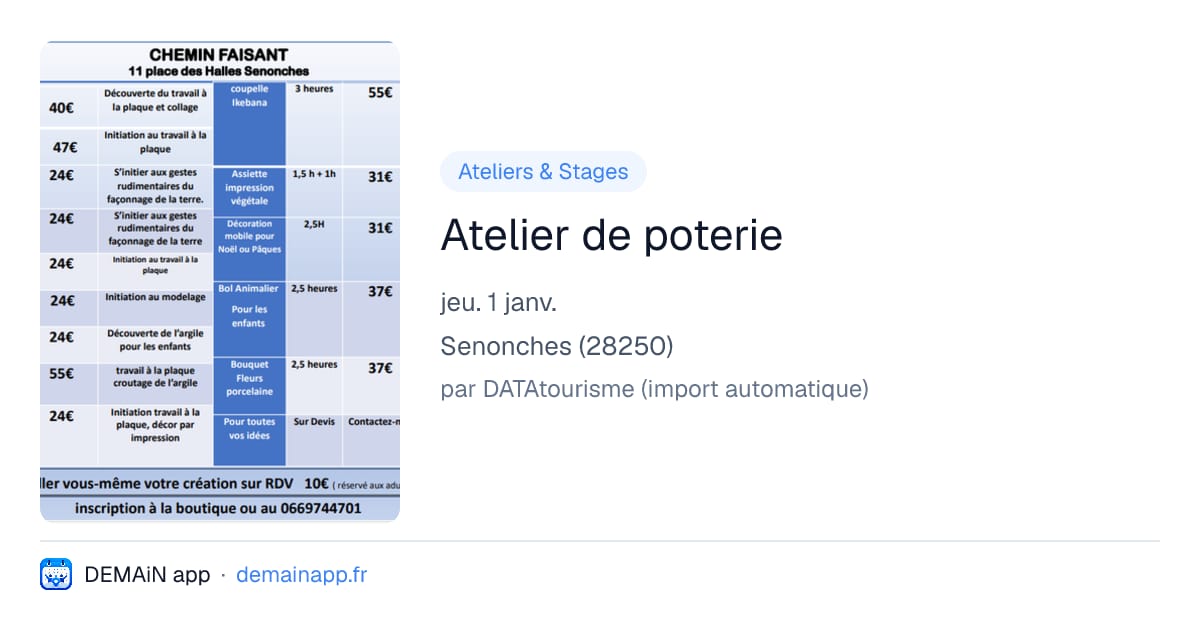Click the CHEMIN FAISANT poster heading
This screenshot has width=1200, height=630.
pyautogui.click(x=219, y=55)
